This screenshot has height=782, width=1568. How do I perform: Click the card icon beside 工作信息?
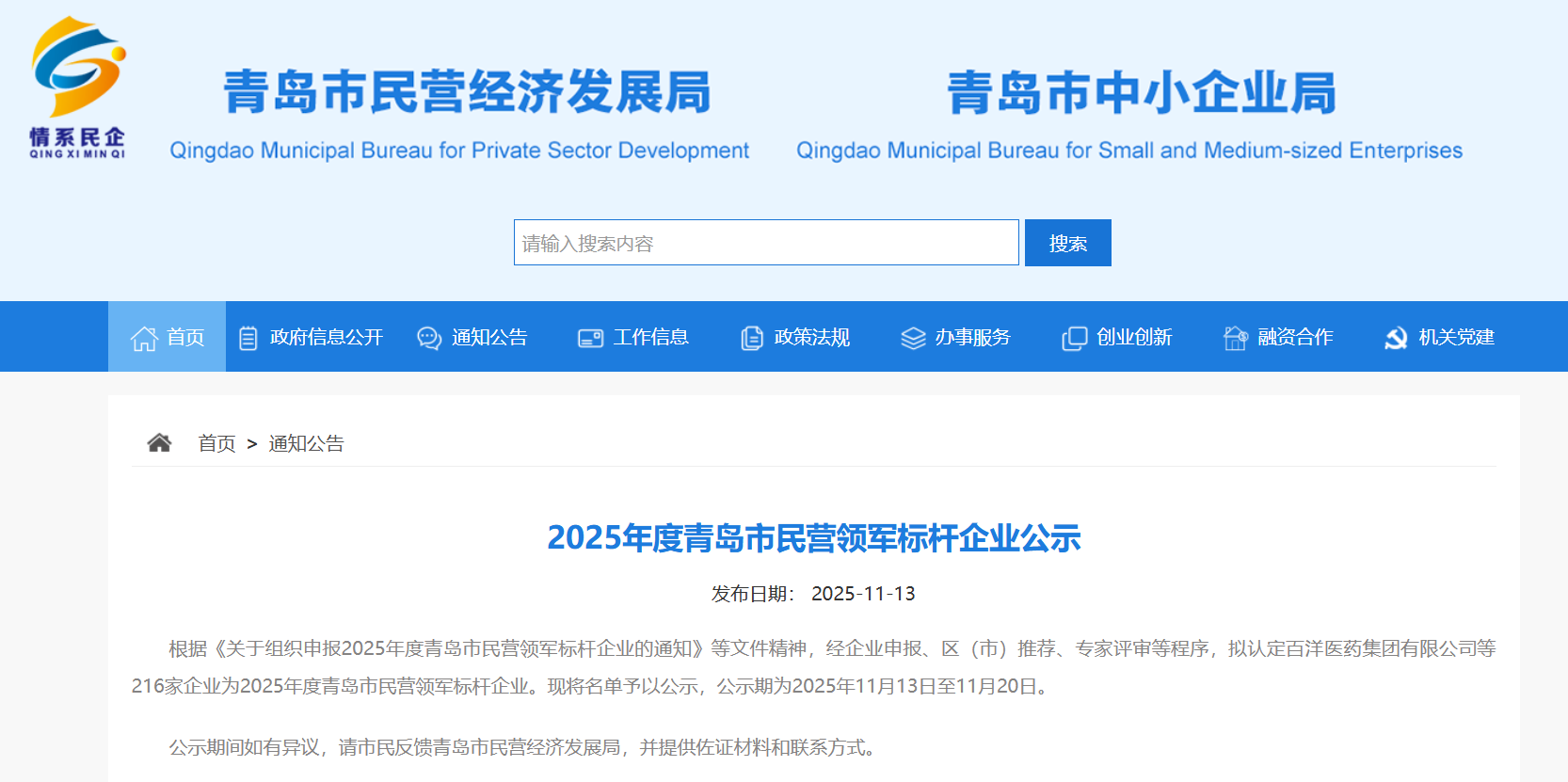[x=590, y=338]
